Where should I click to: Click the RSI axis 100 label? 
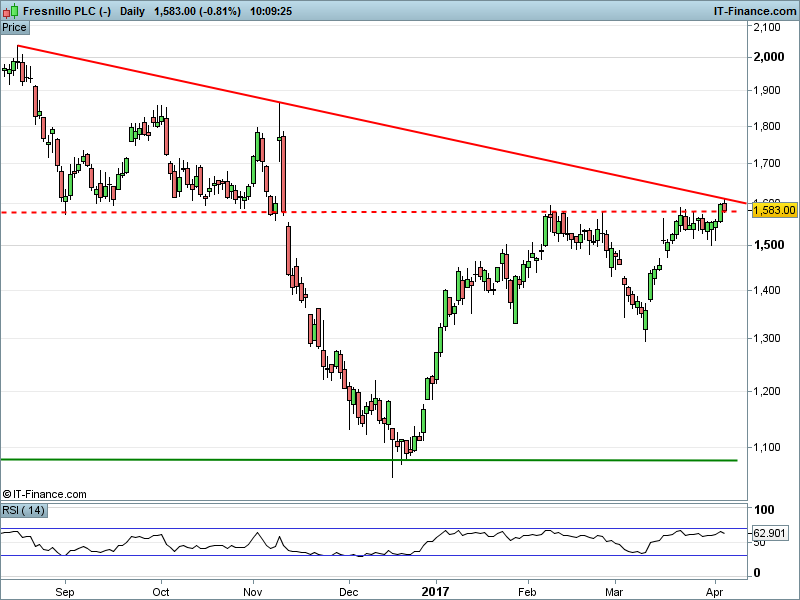[764, 510]
